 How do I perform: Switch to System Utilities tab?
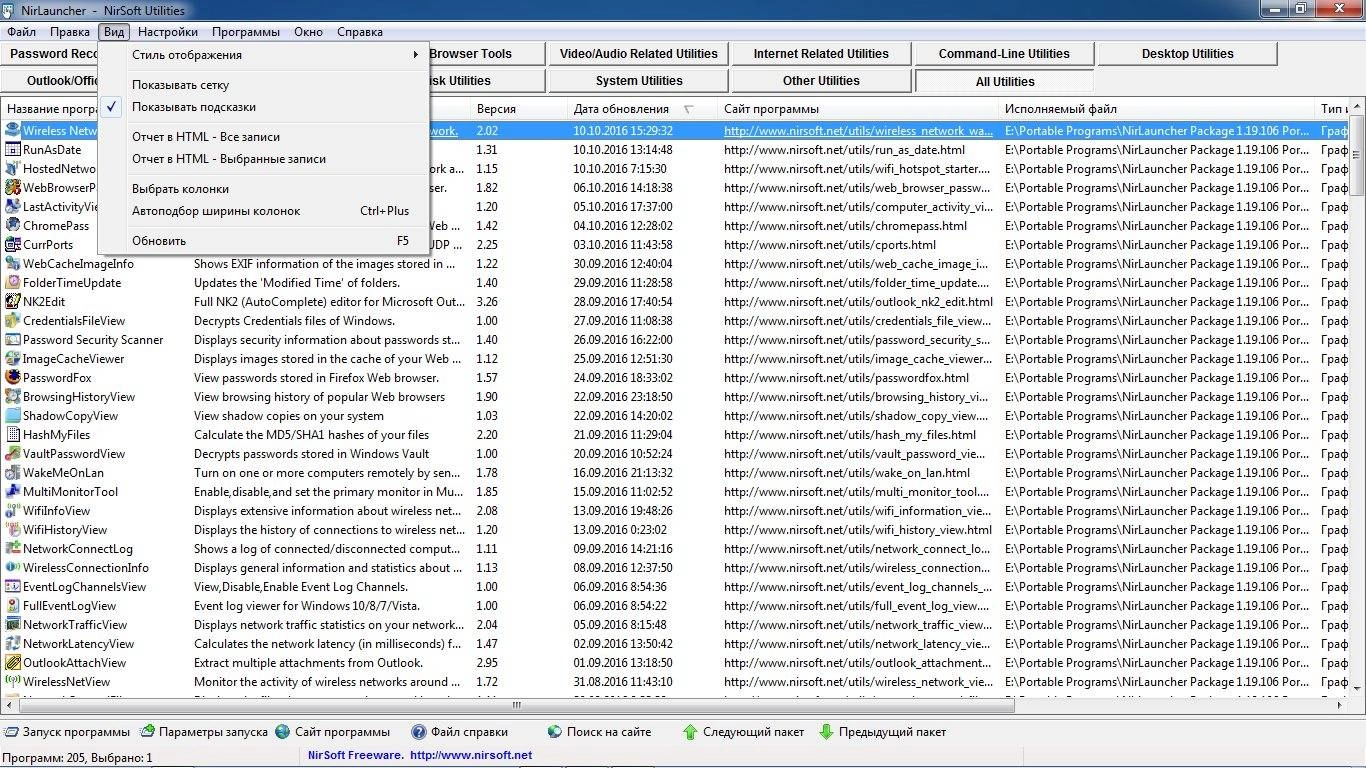coord(639,81)
